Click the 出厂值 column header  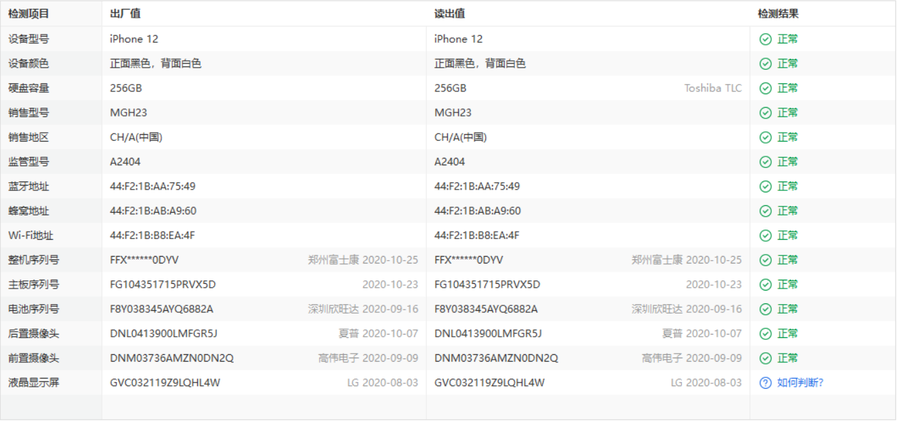pos(125,14)
